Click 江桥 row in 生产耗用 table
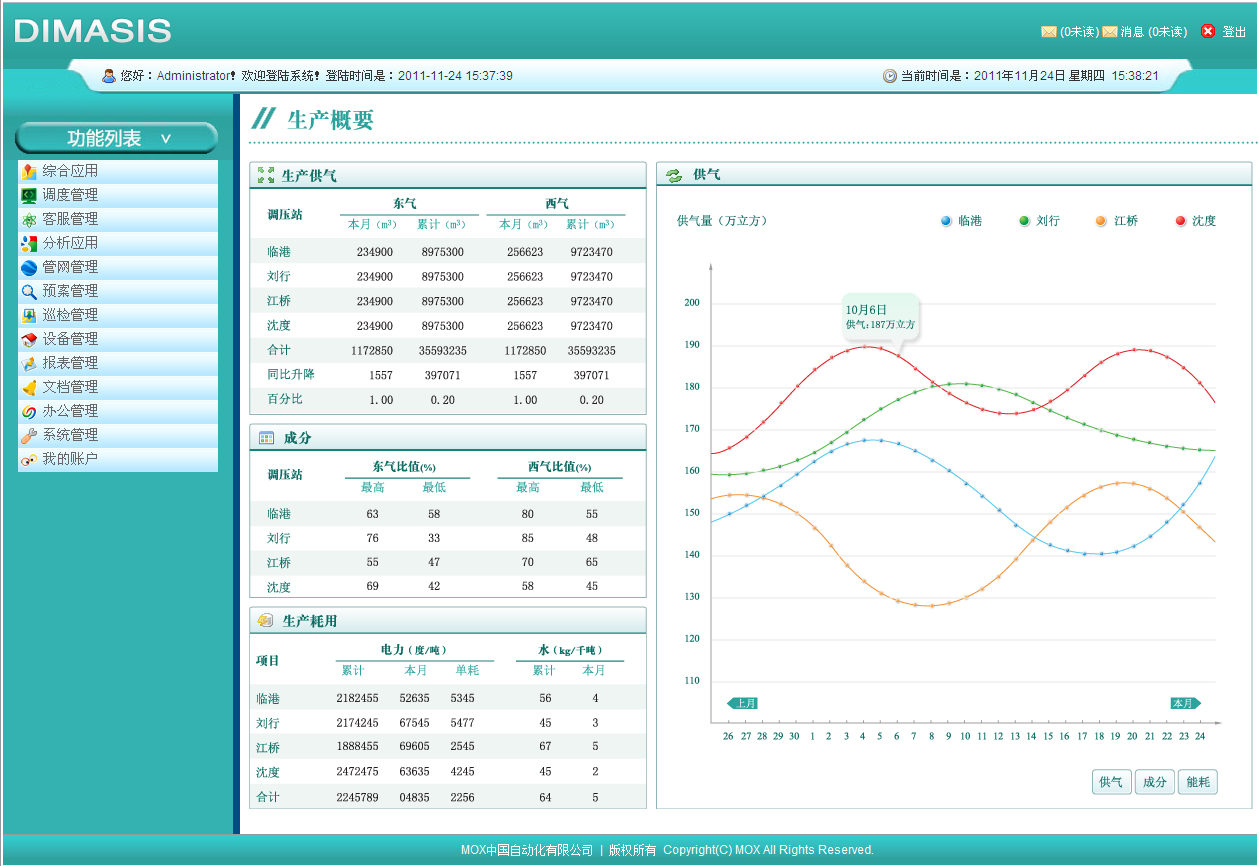1259x866 pixels. tap(447, 747)
